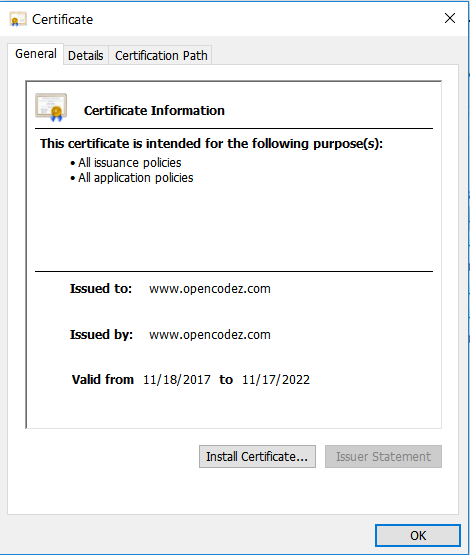Click the Install Certificate... button
Viewport: 470px width, 555px height.
pyautogui.click(x=257, y=457)
